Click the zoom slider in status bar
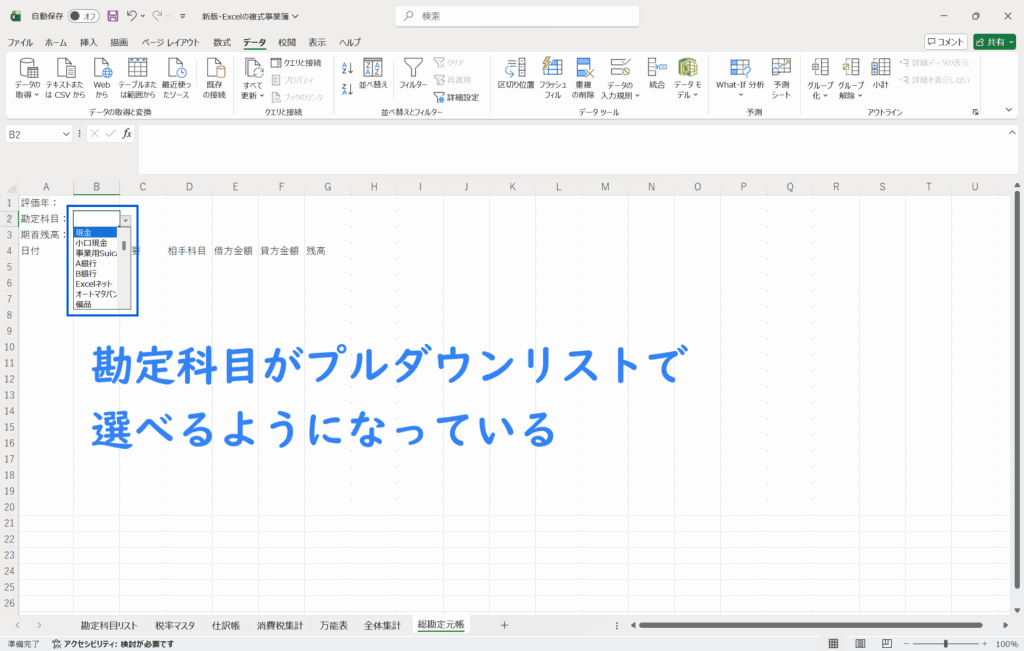Image resolution: width=1024 pixels, height=651 pixels. point(945,644)
